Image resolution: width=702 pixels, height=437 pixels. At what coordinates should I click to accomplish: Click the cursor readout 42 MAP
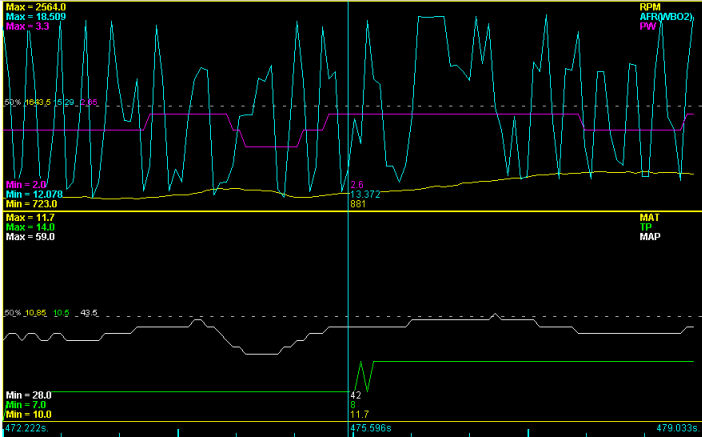[355, 395]
